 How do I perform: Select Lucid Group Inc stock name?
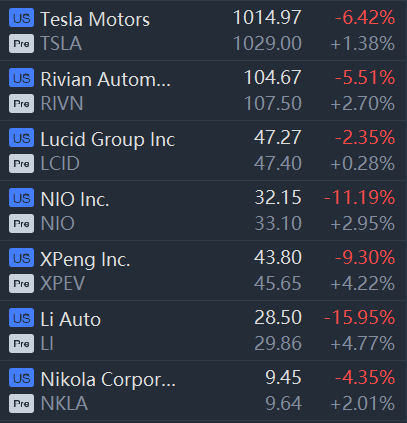pos(108,139)
